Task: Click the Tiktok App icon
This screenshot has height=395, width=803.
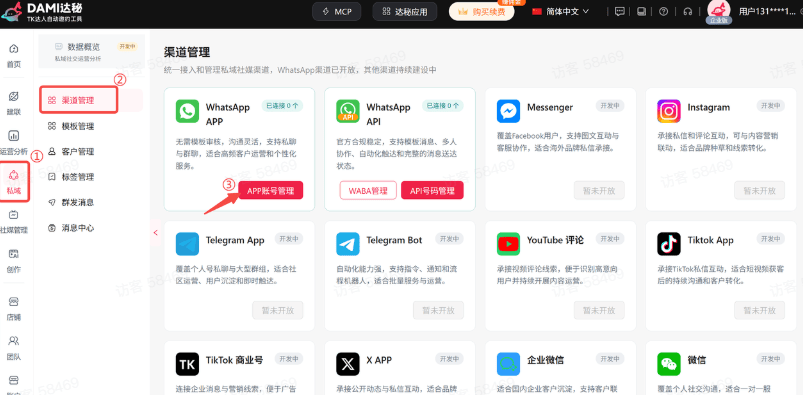Action: (669, 244)
